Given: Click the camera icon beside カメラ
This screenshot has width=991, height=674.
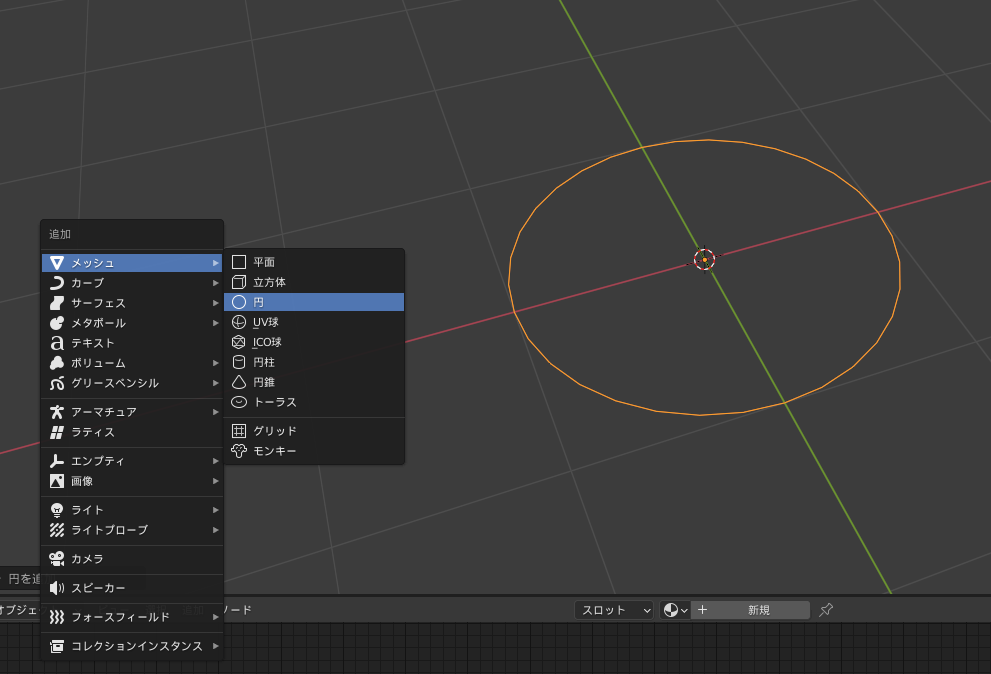Looking at the screenshot, I should [57, 559].
